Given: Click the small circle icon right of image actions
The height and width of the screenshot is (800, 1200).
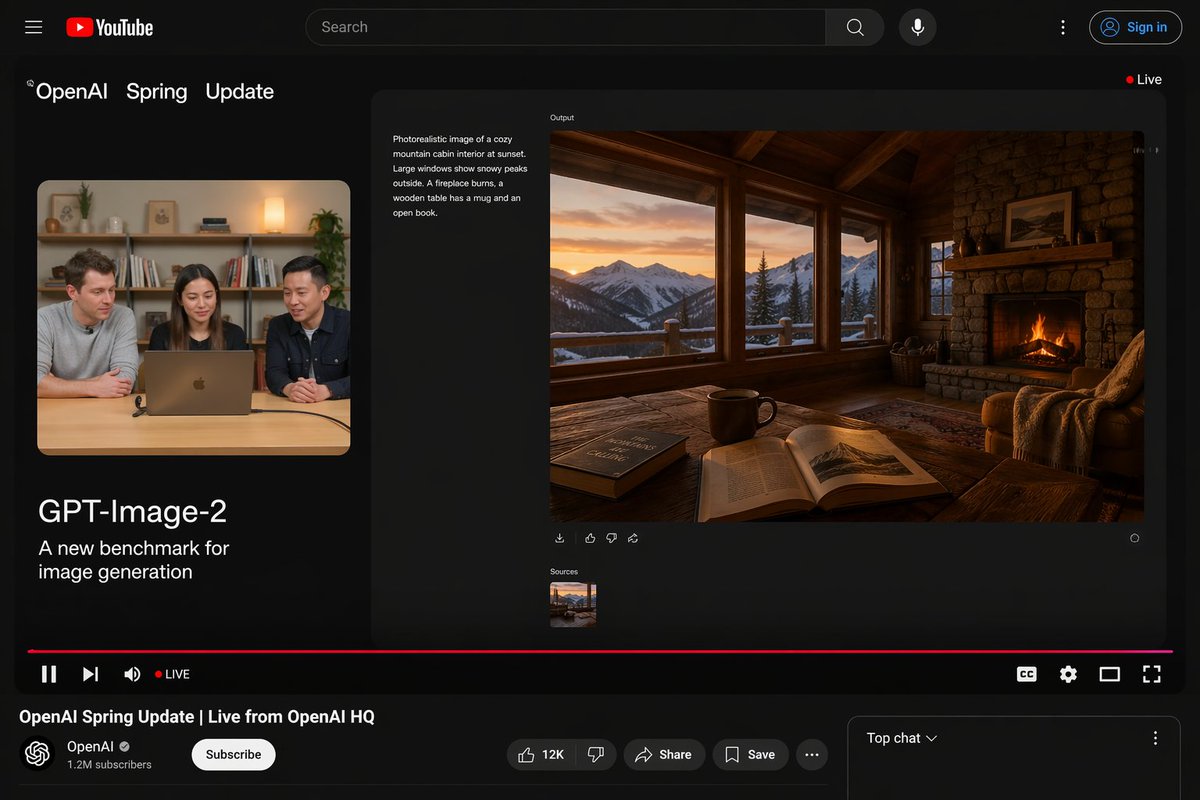Looking at the screenshot, I should tap(1134, 538).
